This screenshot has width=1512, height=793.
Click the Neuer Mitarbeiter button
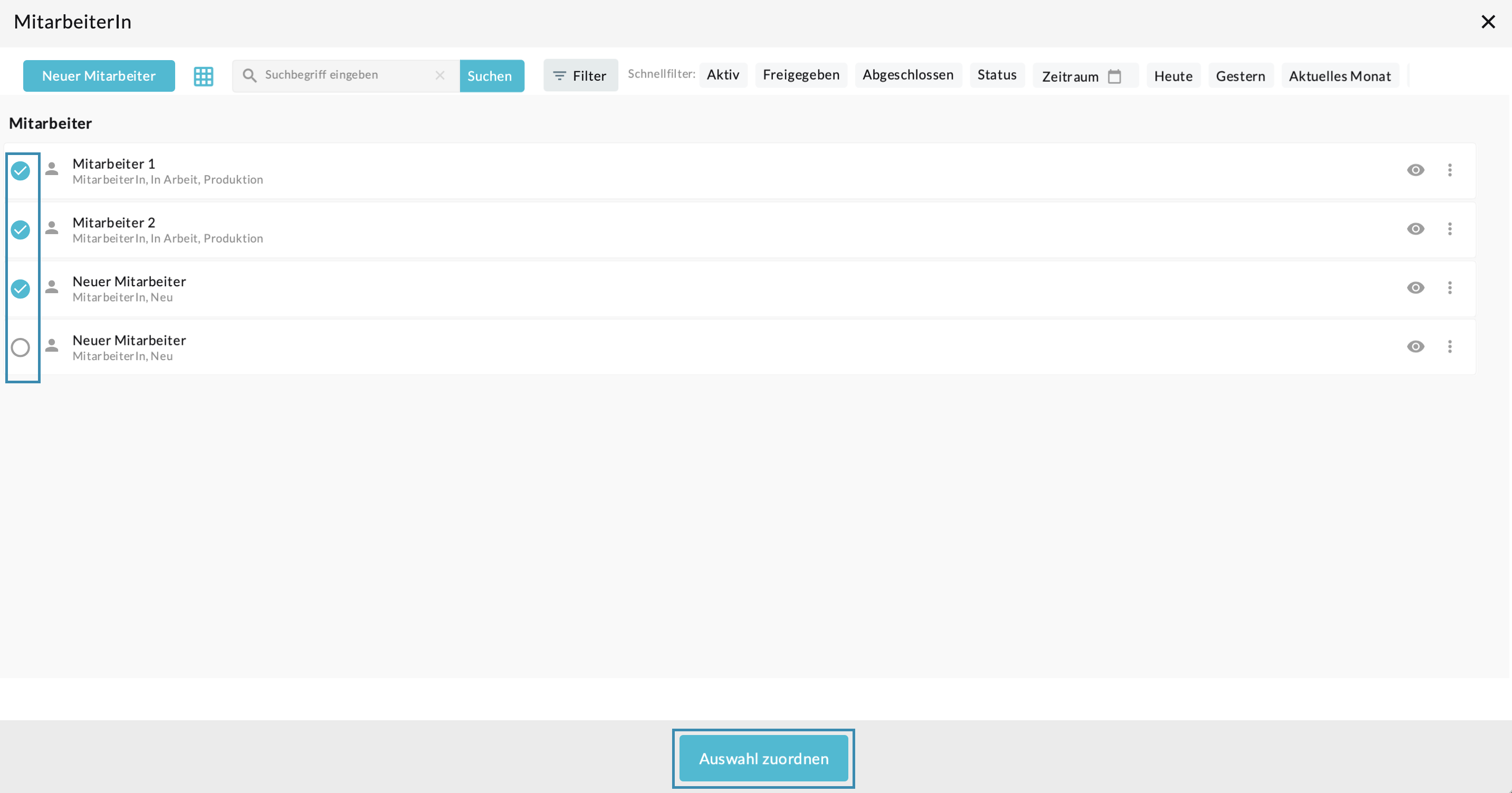coord(99,76)
